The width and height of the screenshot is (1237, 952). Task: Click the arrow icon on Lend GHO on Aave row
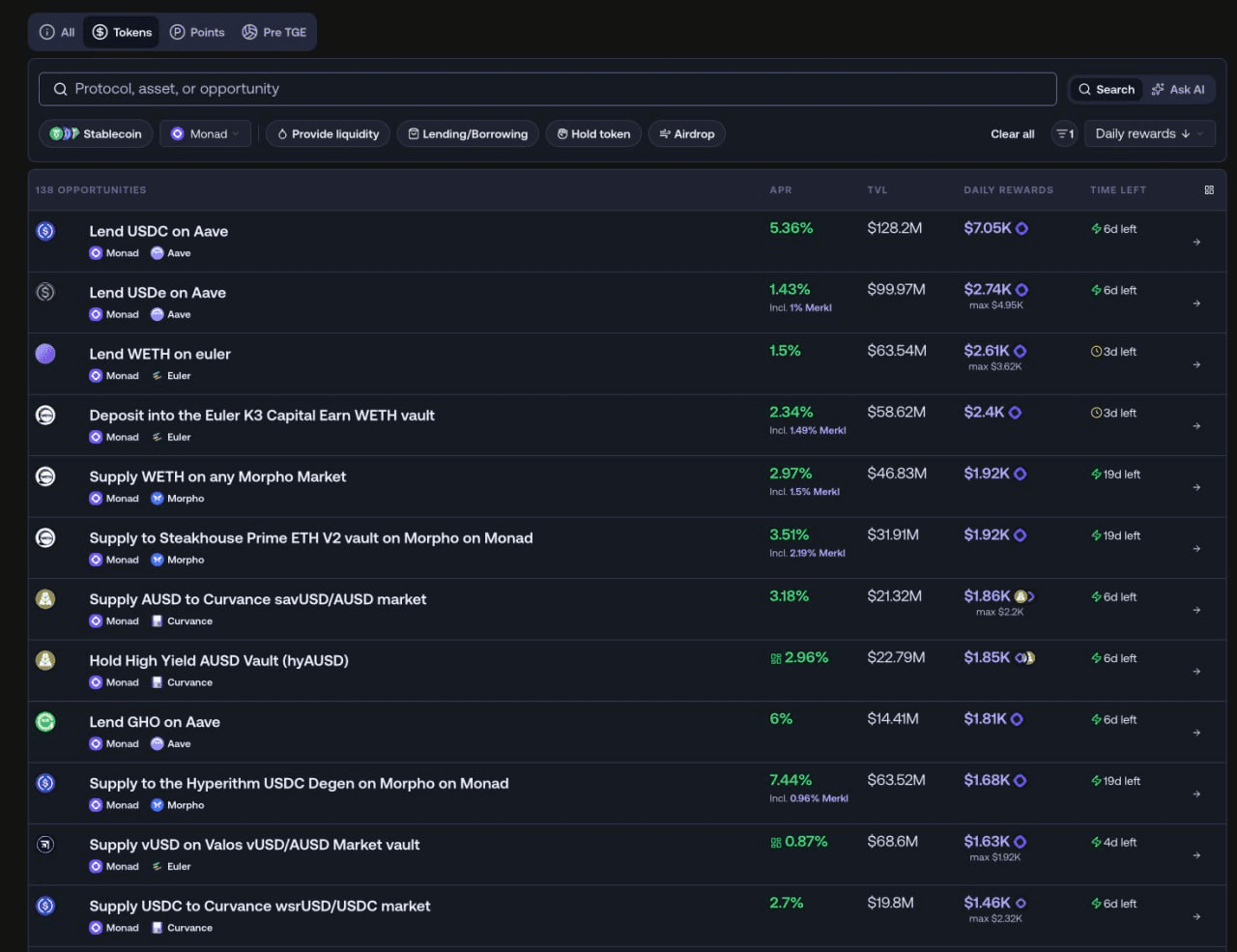pyautogui.click(x=1196, y=733)
